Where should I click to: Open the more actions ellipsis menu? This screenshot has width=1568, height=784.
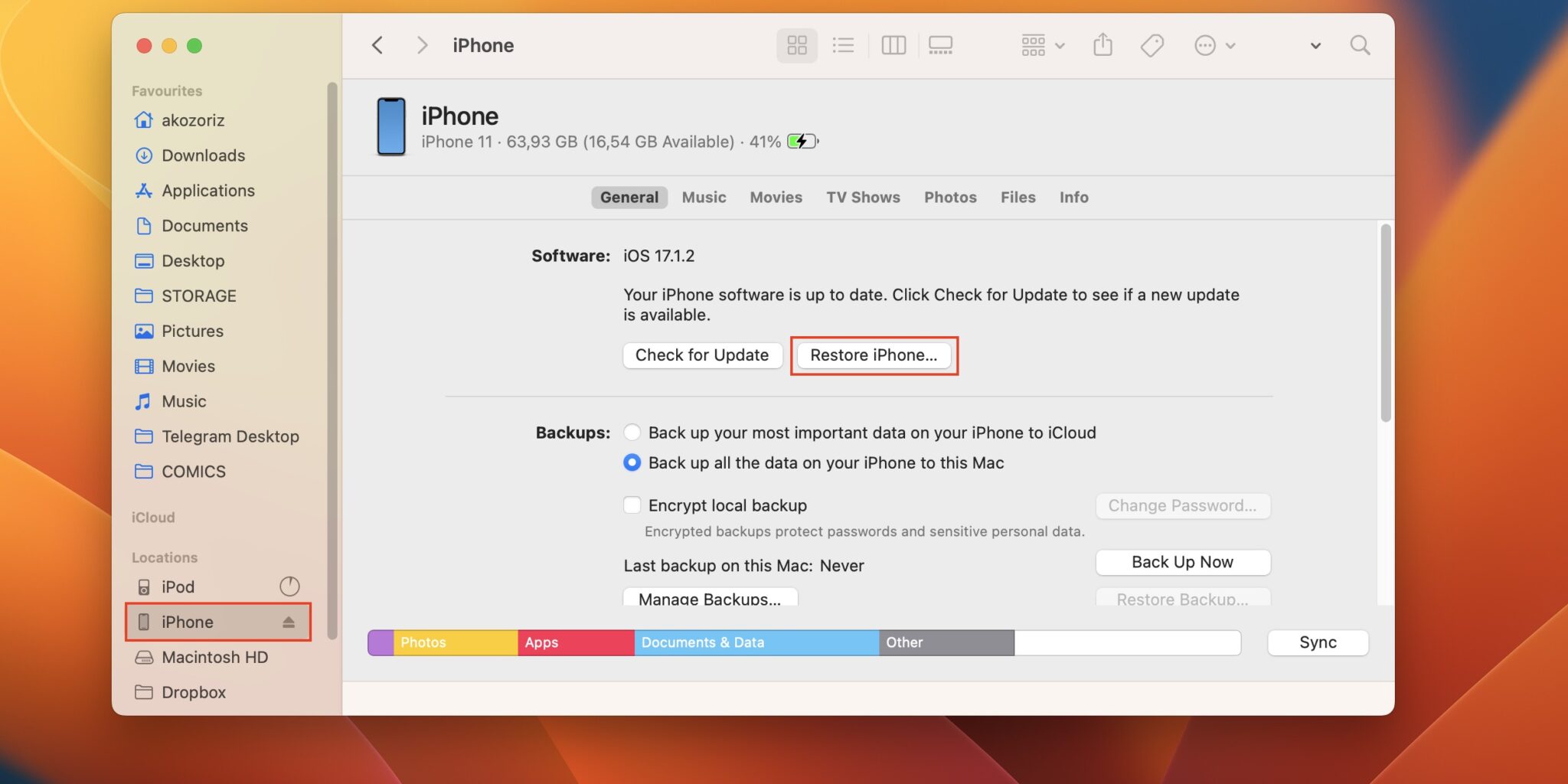[1214, 45]
